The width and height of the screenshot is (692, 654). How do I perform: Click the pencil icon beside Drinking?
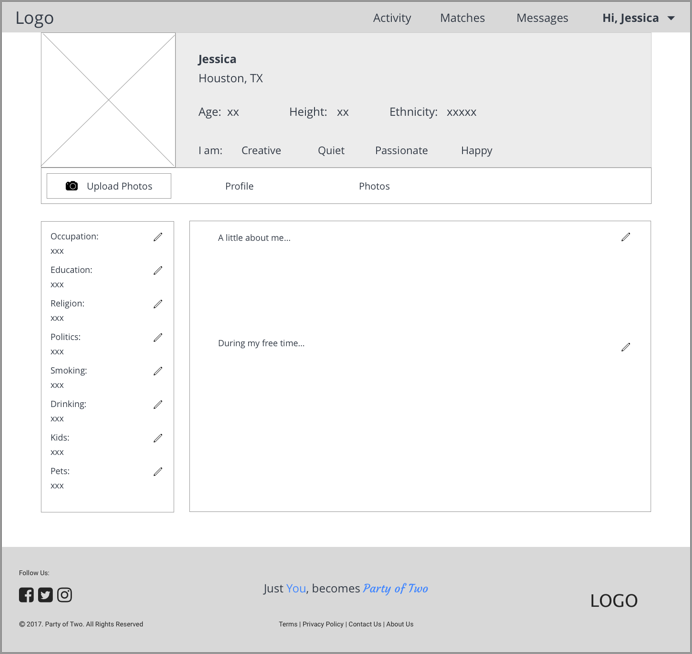coord(158,405)
